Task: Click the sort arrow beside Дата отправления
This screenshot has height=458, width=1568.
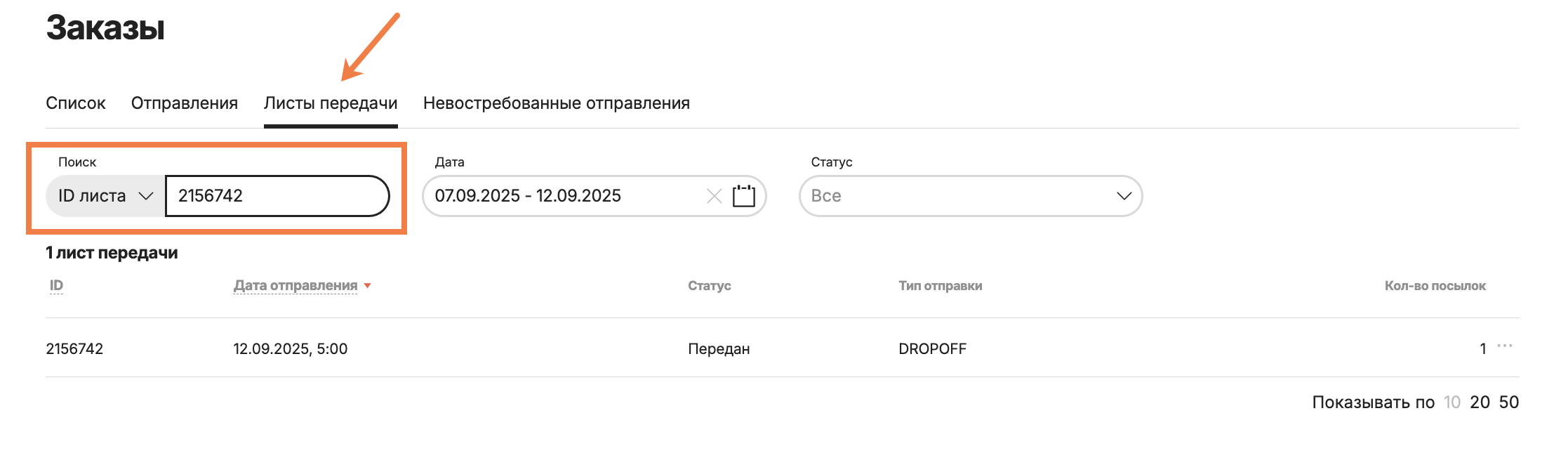Action: (x=368, y=286)
